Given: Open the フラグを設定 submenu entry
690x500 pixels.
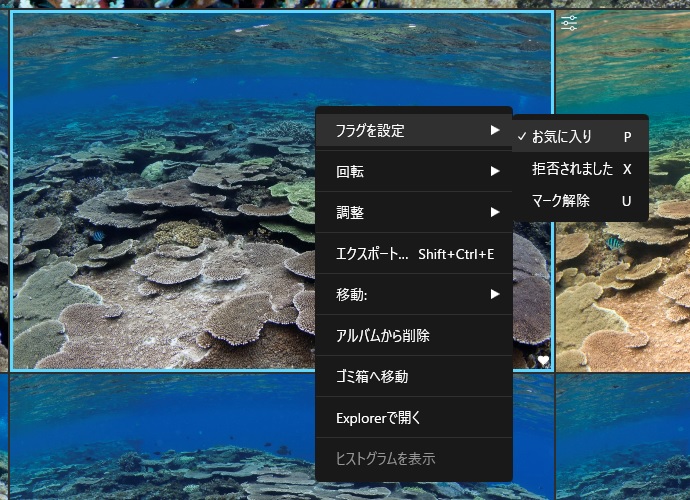Looking at the screenshot, I should (x=414, y=130).
